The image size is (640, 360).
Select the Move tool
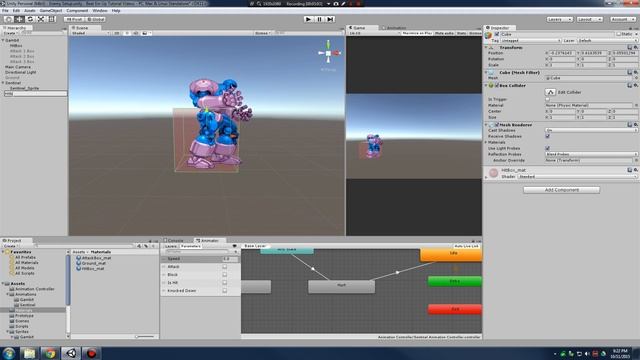point(19,19)
